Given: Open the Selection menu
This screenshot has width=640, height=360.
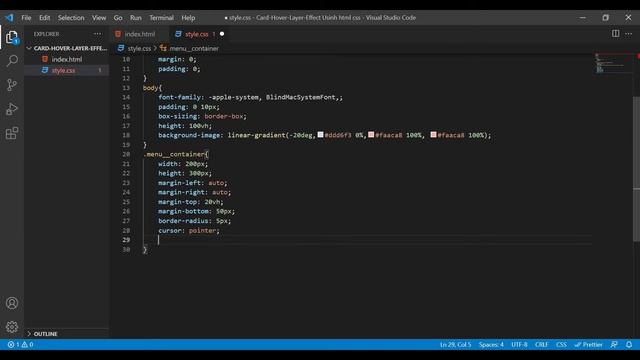Looking at the screenshot, I should pyautogui.click(x=71, y=18).
